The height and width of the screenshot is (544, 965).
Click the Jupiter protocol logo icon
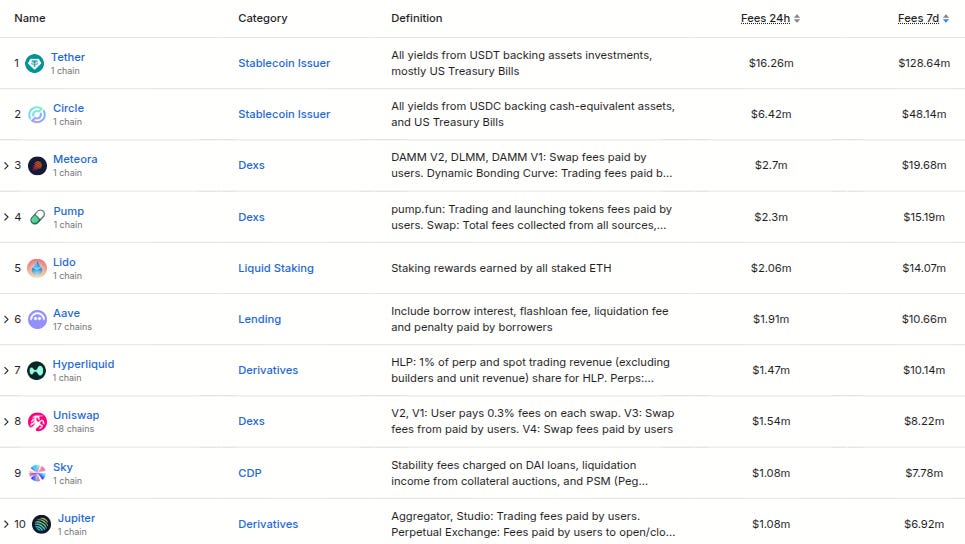[x=41, y=524]
